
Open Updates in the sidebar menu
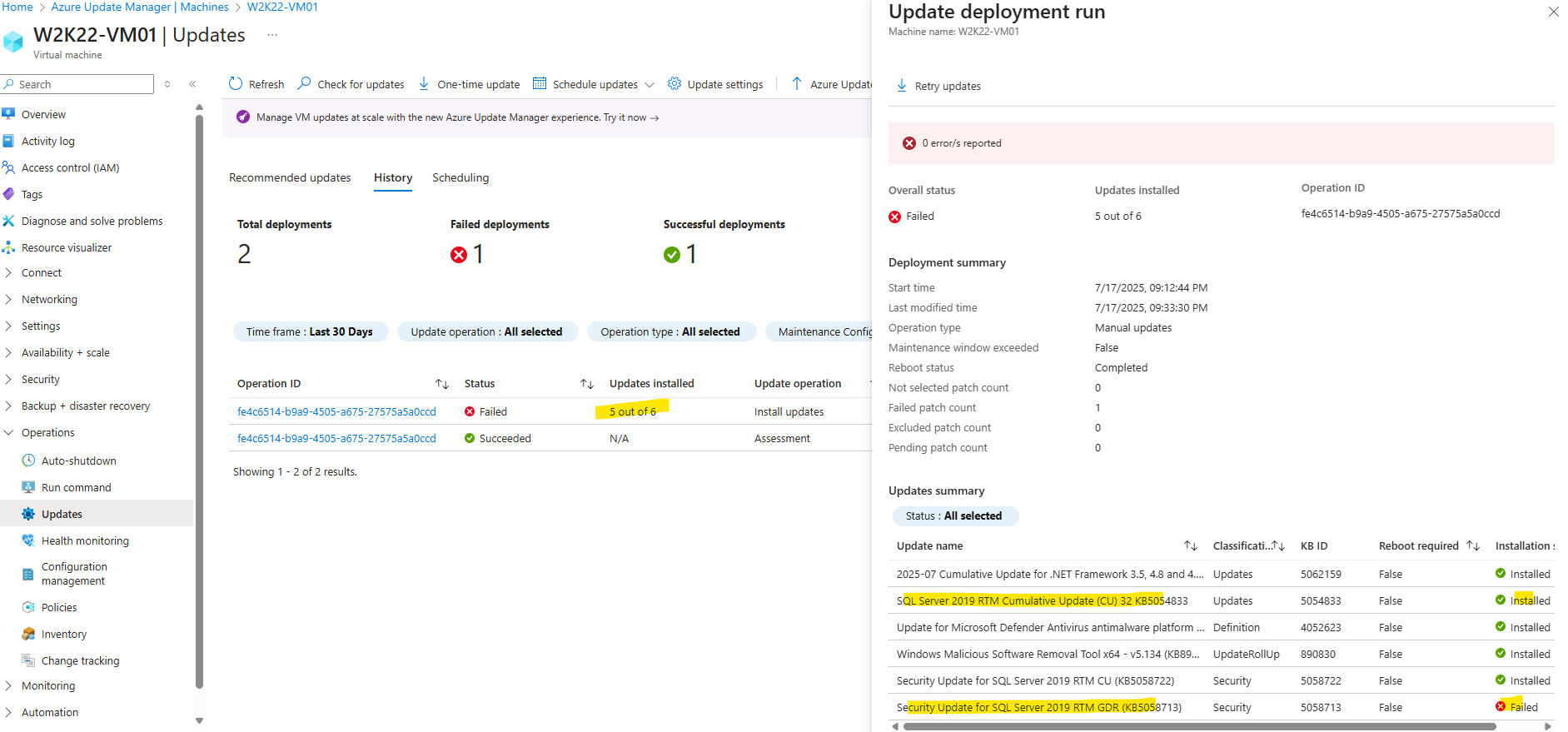pos(97,514)
